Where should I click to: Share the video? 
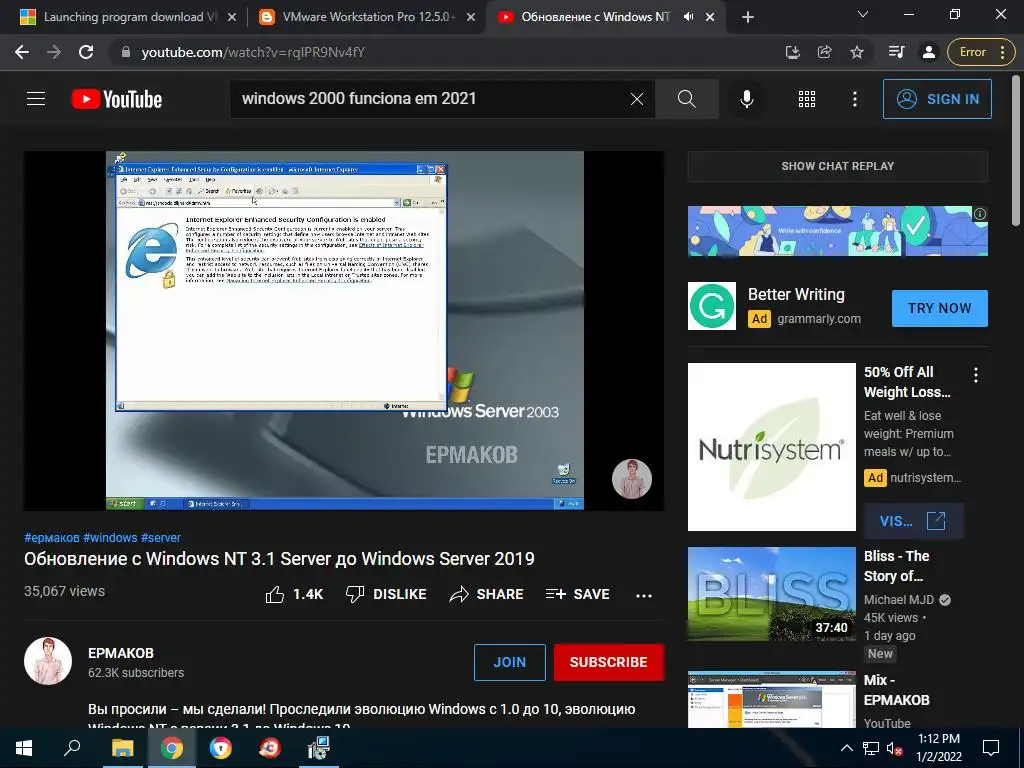click(x=487, y=594)
